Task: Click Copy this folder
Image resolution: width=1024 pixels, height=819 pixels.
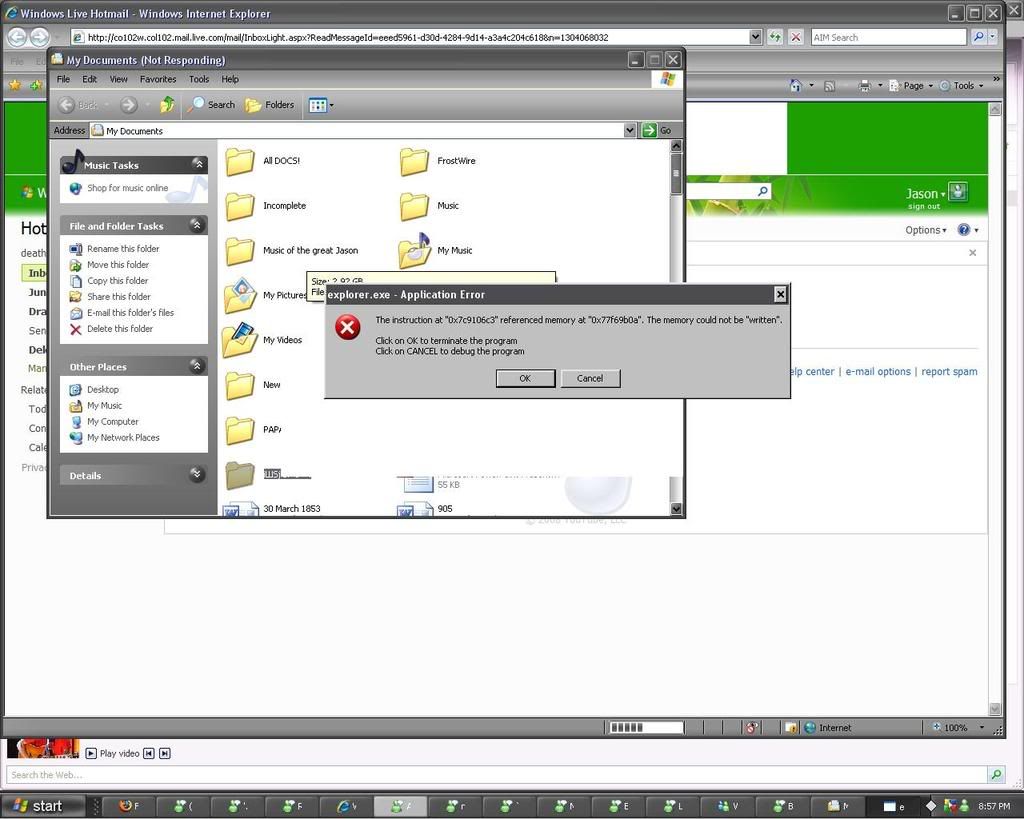Action: pos(118,281)
